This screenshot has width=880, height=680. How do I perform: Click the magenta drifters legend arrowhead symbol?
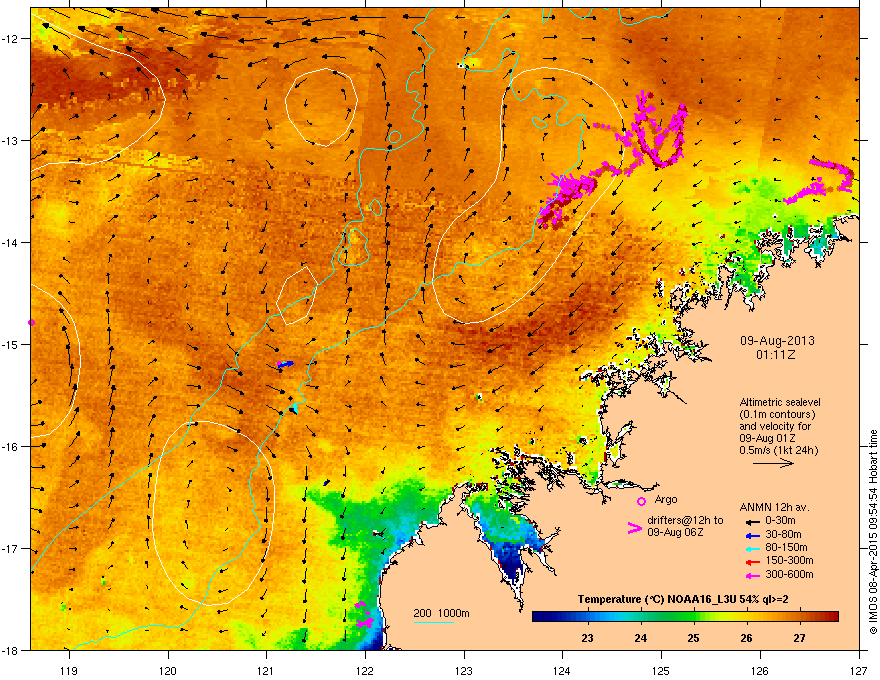(635, 528)
